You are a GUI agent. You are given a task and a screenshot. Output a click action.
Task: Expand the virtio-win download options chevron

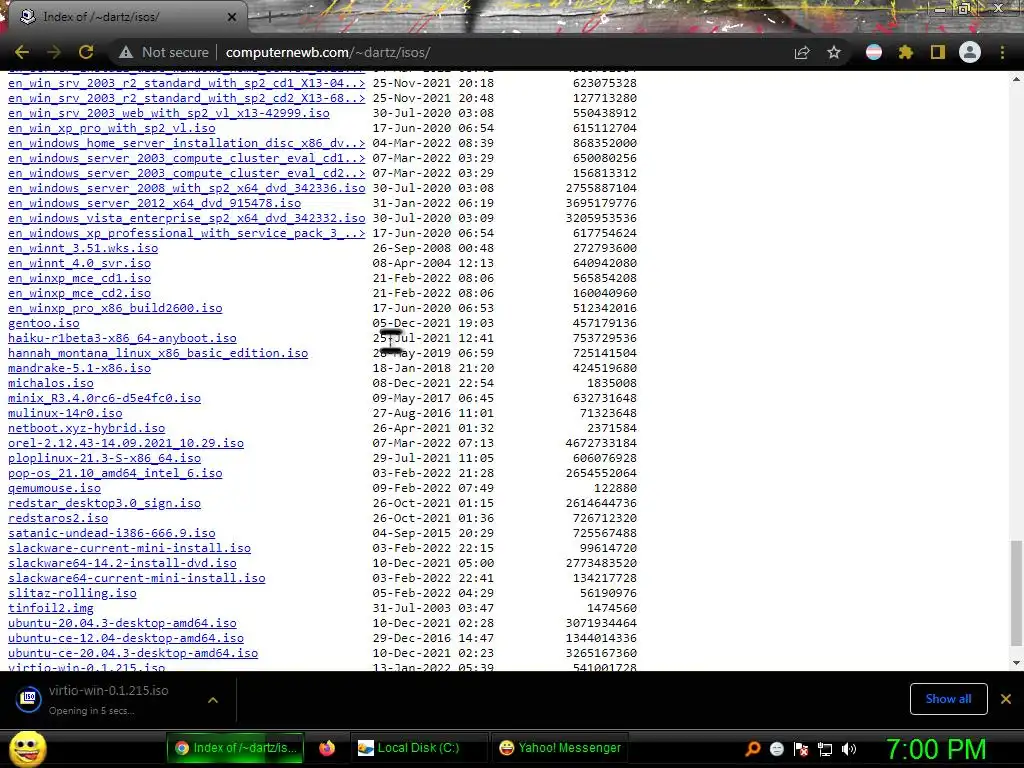213,700
